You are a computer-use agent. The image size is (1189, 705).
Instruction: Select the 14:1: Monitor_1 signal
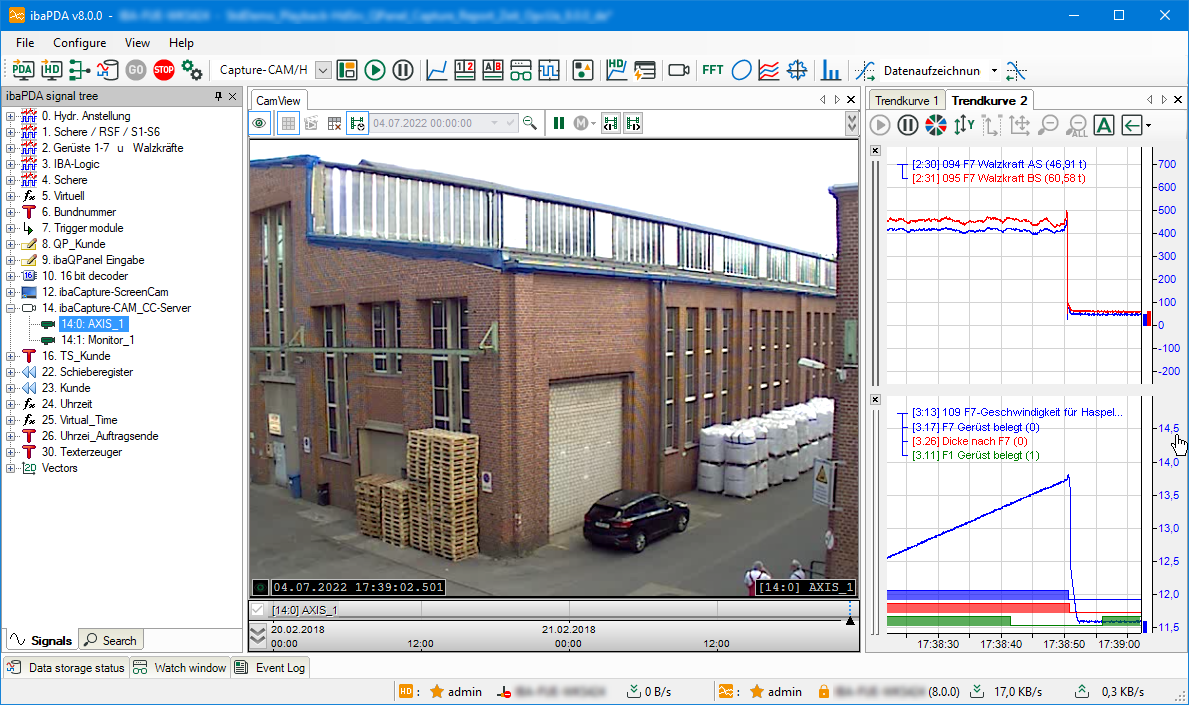pyautogui.click(x=97, y=340)
